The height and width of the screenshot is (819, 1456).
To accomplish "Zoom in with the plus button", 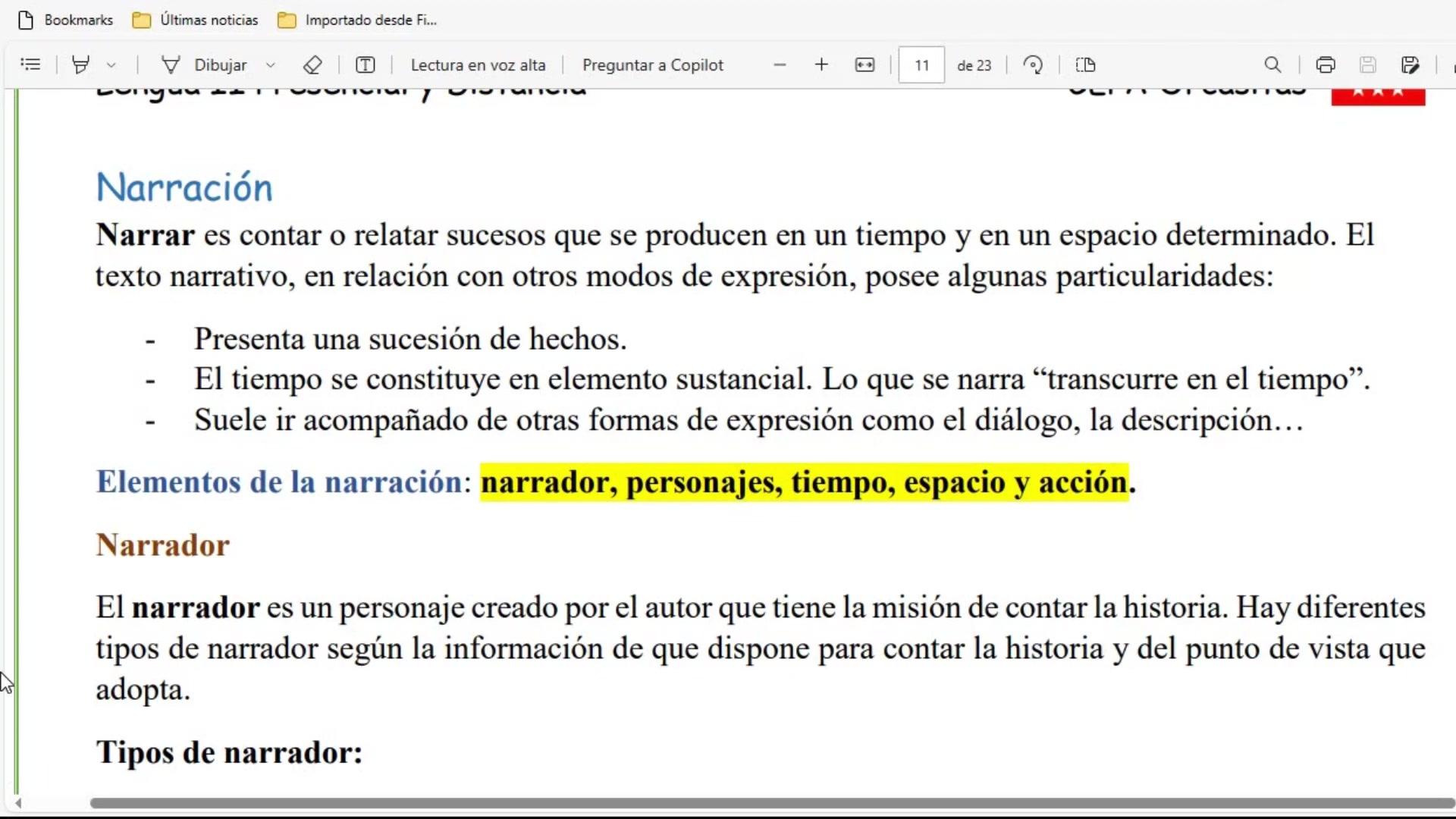I will (821, 65).
